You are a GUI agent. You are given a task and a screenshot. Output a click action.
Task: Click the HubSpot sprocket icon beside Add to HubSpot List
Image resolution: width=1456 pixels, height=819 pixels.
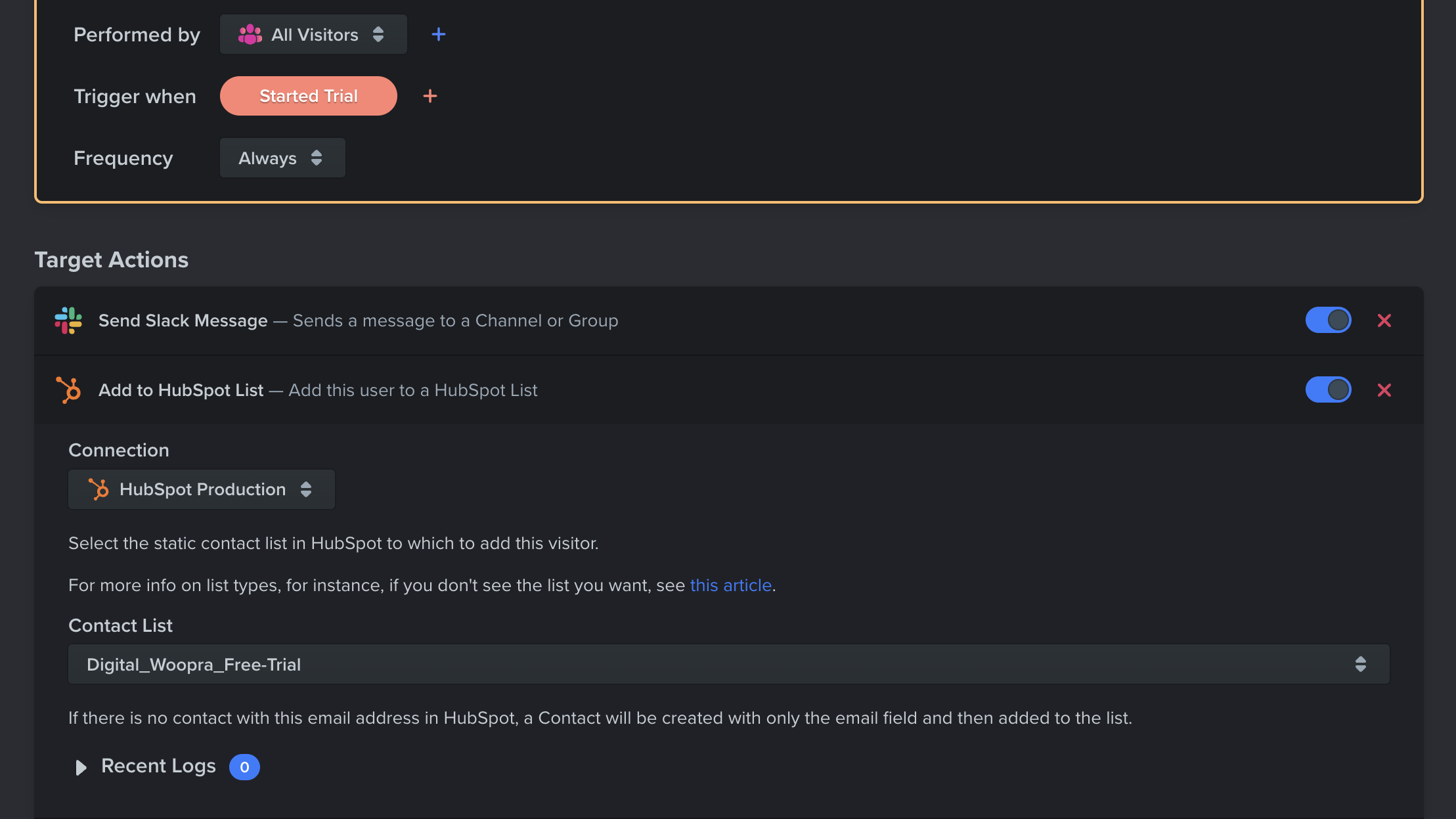69,389
